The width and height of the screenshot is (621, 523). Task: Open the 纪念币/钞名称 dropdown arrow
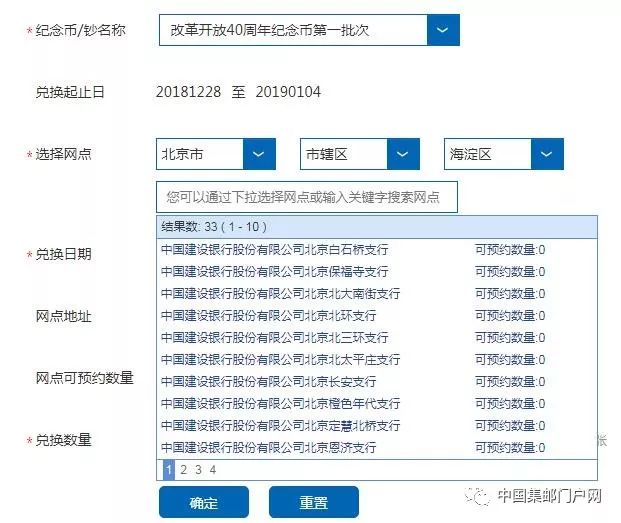pos(443,30)
